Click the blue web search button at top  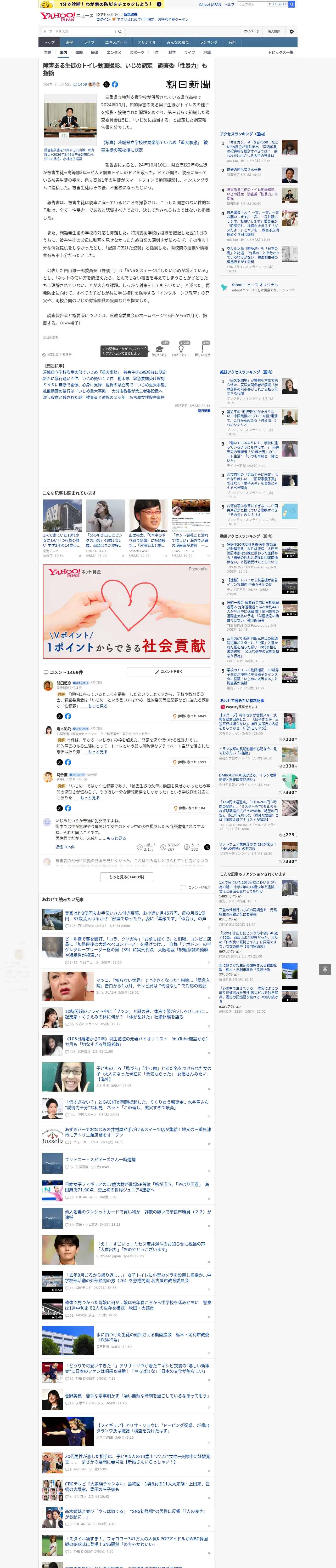pyautogui.click(x=292, y=4)
